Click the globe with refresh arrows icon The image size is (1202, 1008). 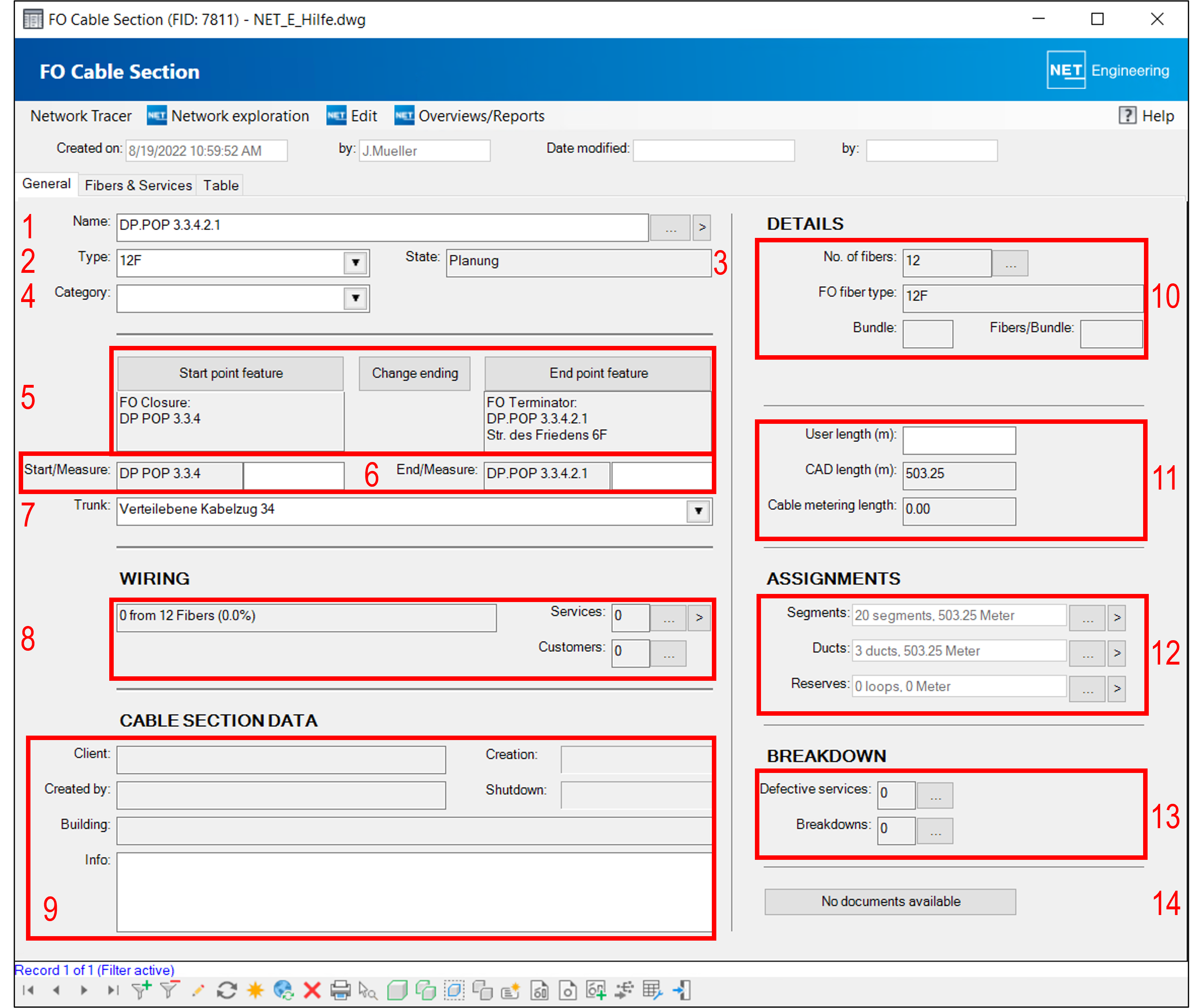(283, 990)
